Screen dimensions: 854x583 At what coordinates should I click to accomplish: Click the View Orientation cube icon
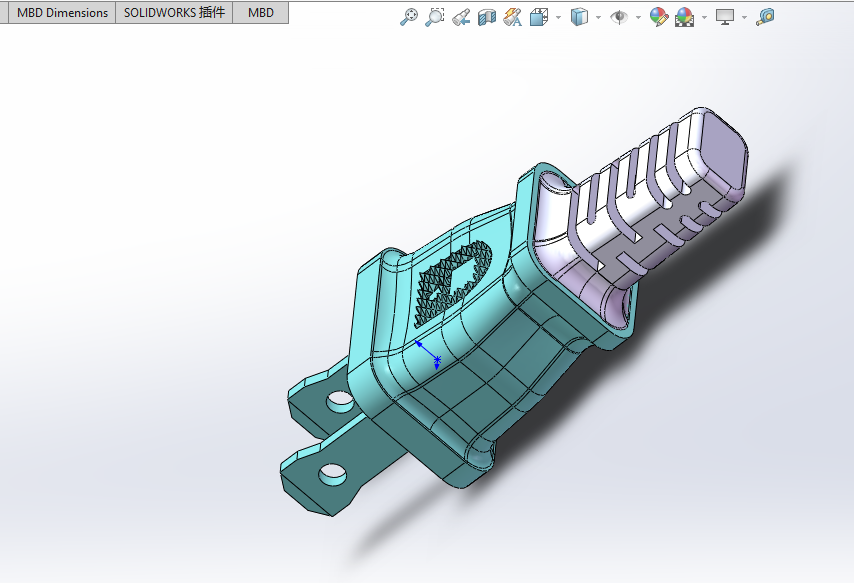(539, 17)
